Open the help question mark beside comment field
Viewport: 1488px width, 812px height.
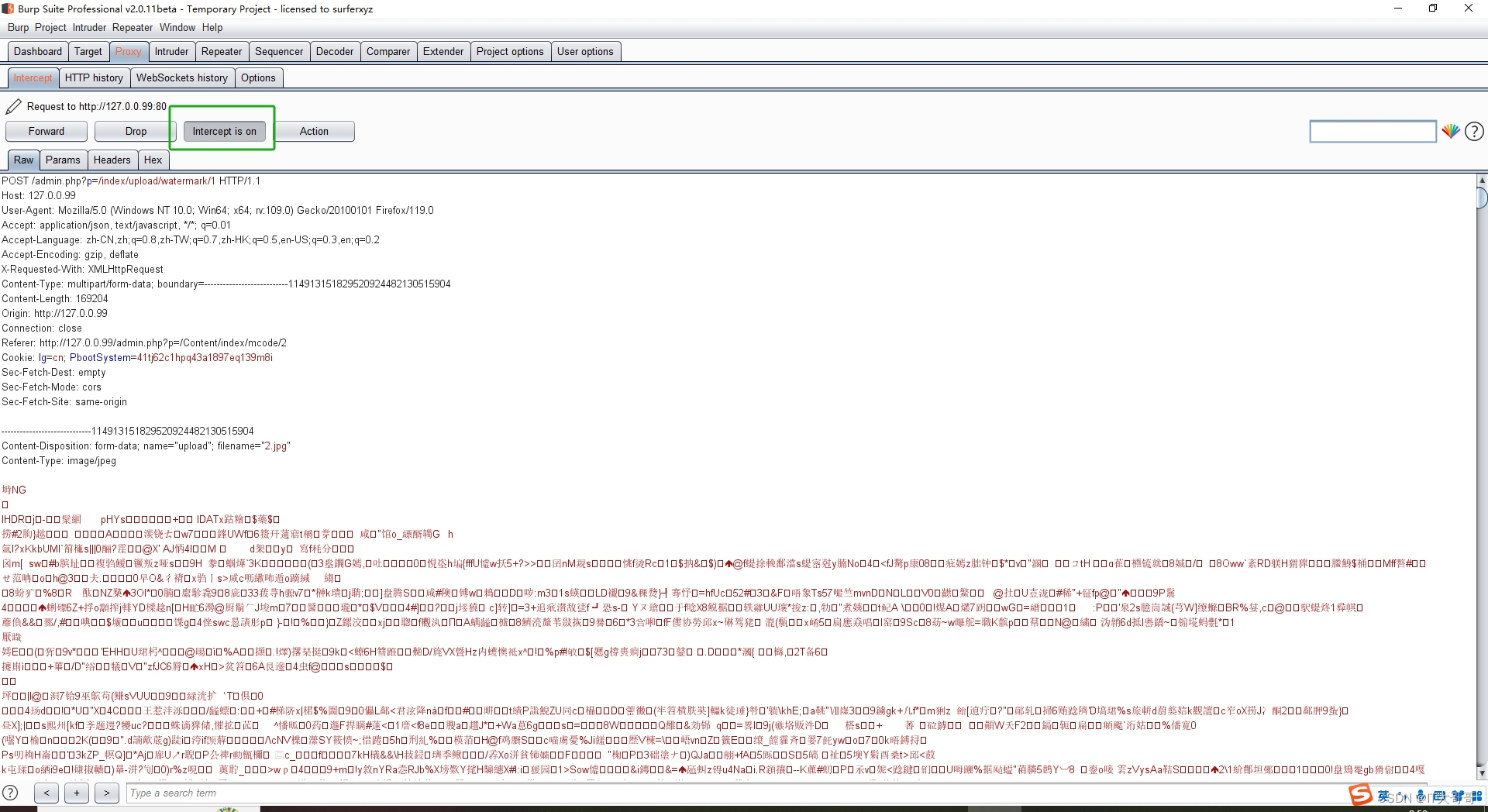pos(1474,132)
